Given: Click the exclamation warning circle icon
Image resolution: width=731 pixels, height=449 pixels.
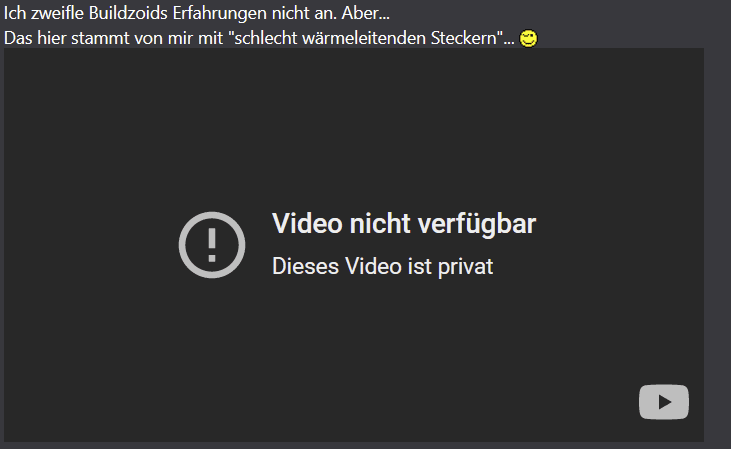Looking at the screenshot, I should tap(212, 245).
